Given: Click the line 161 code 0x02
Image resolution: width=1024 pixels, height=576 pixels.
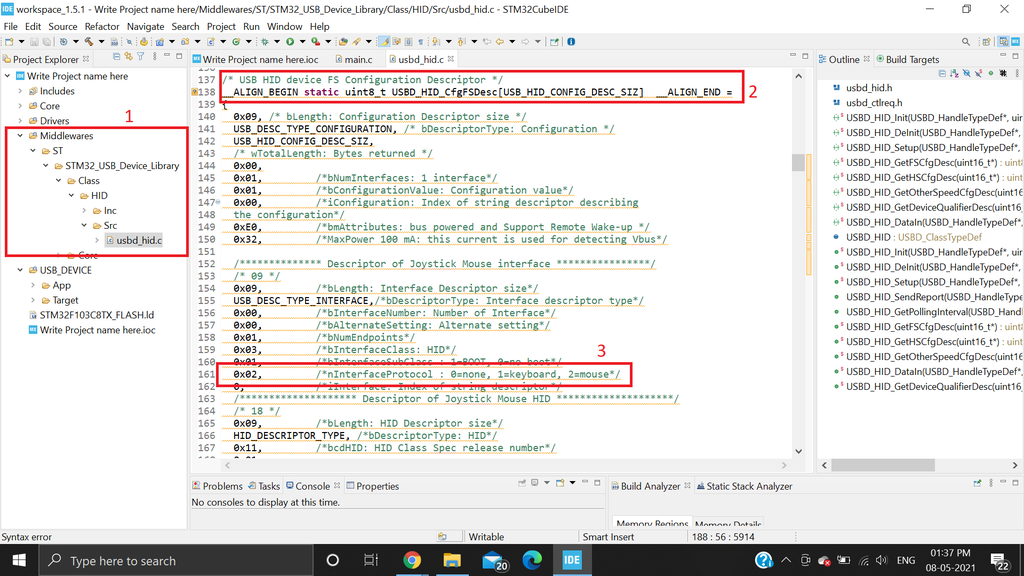Looking at the screenshot, I should [x=248, y=374].
